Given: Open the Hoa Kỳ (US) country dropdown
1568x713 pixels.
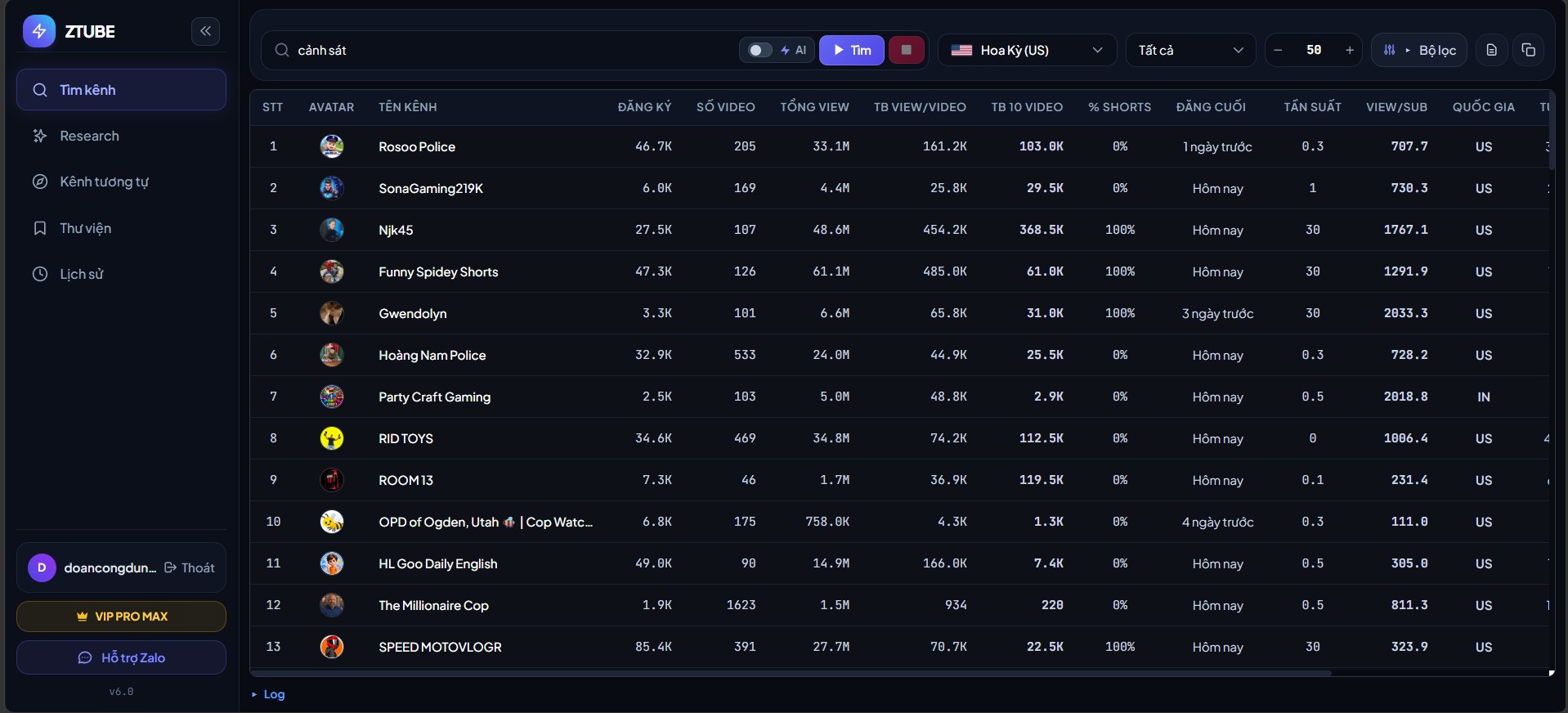Looking at the screenshot, I should tap(1027, 50).
